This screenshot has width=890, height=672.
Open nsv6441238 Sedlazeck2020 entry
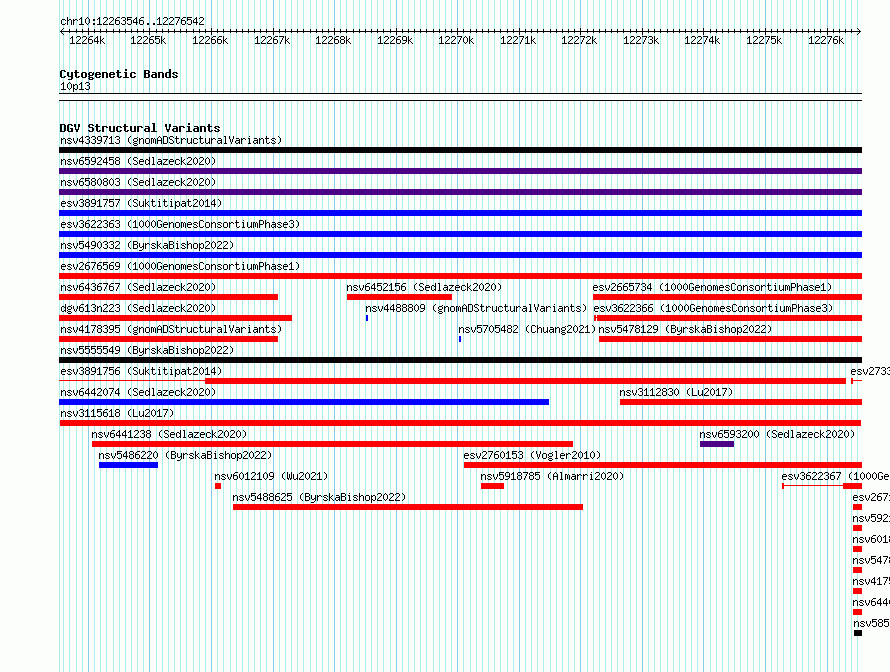click(x=169, y=434)
